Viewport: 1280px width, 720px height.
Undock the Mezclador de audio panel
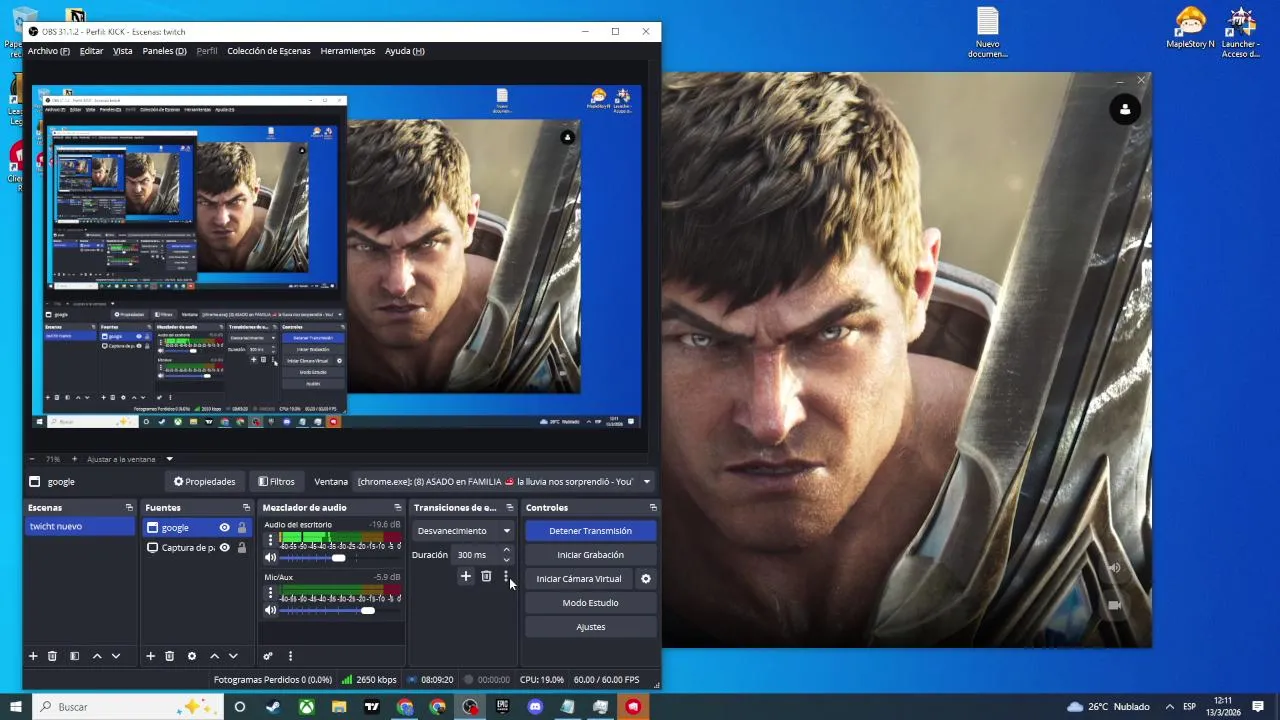[398, 508]
